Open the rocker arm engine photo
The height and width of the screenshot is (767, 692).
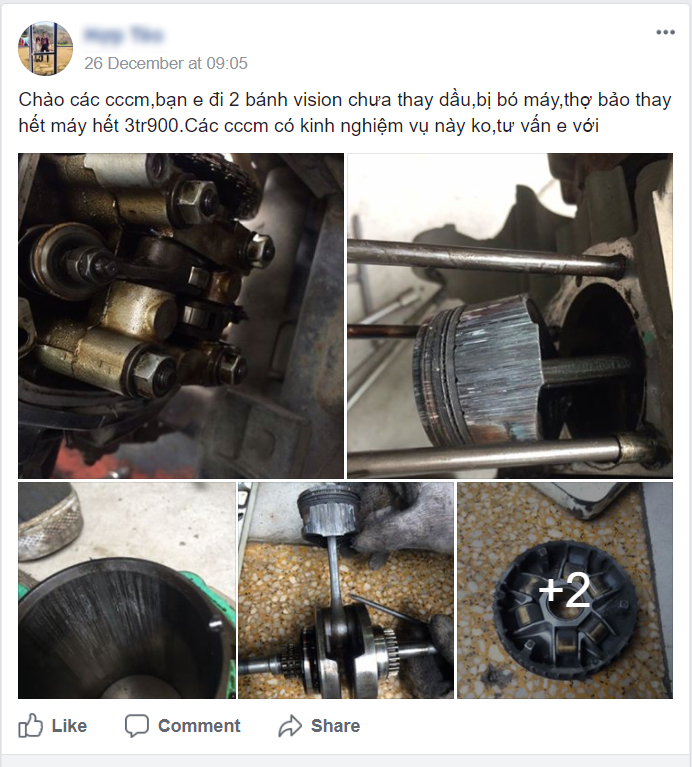181,316
